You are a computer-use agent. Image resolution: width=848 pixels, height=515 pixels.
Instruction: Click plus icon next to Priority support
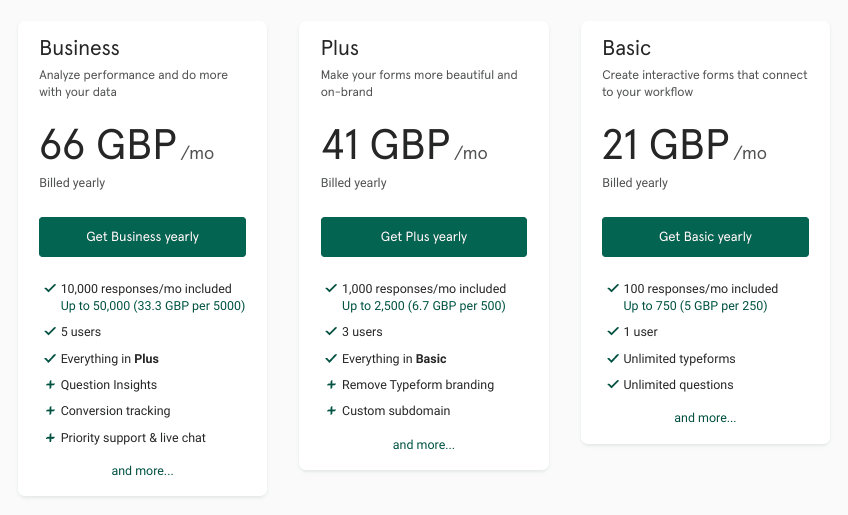50,438
